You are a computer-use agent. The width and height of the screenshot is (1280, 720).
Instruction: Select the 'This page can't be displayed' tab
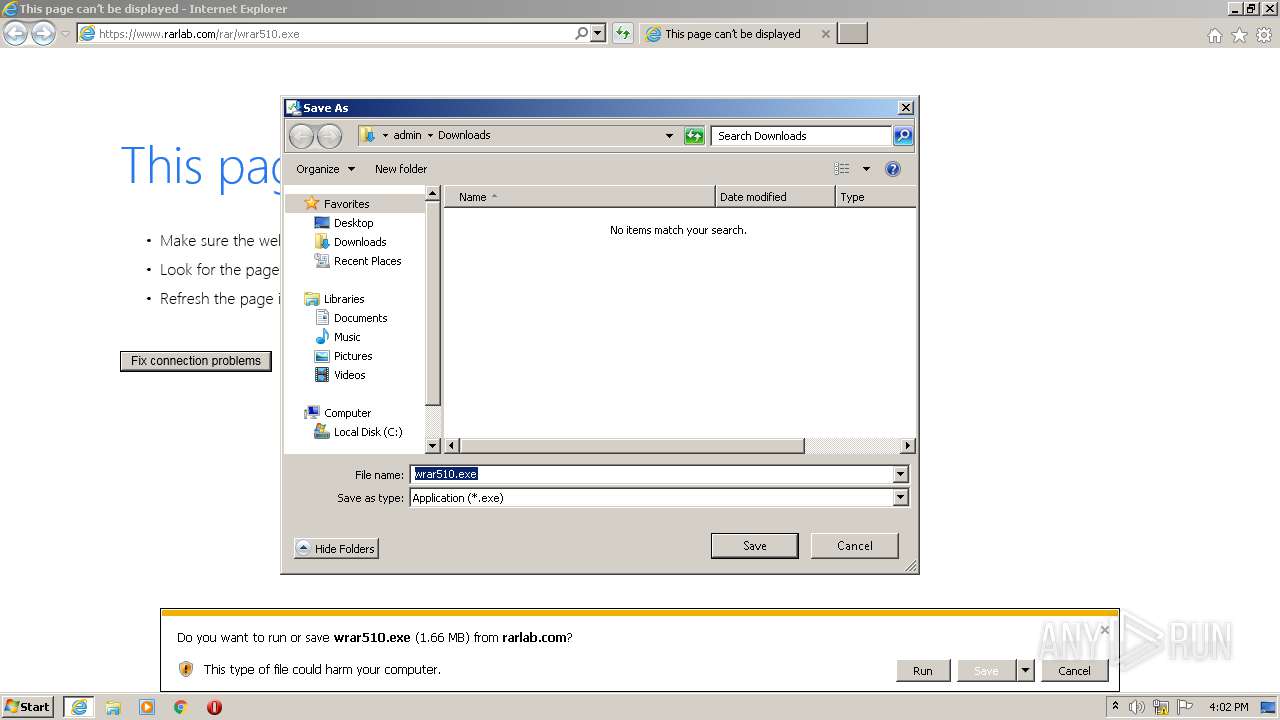click(736, 34)
